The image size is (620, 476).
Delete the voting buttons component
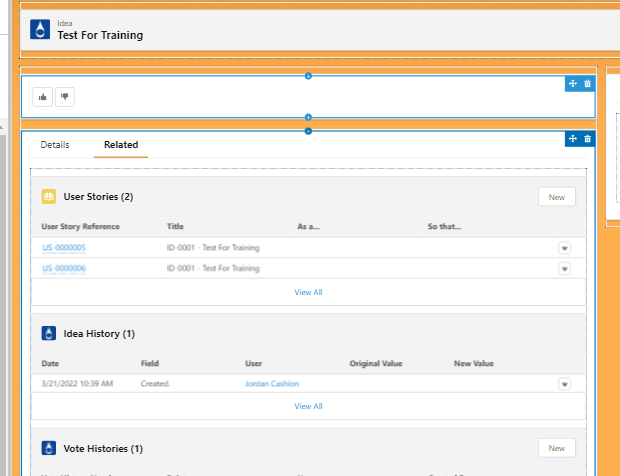[588, 84]
